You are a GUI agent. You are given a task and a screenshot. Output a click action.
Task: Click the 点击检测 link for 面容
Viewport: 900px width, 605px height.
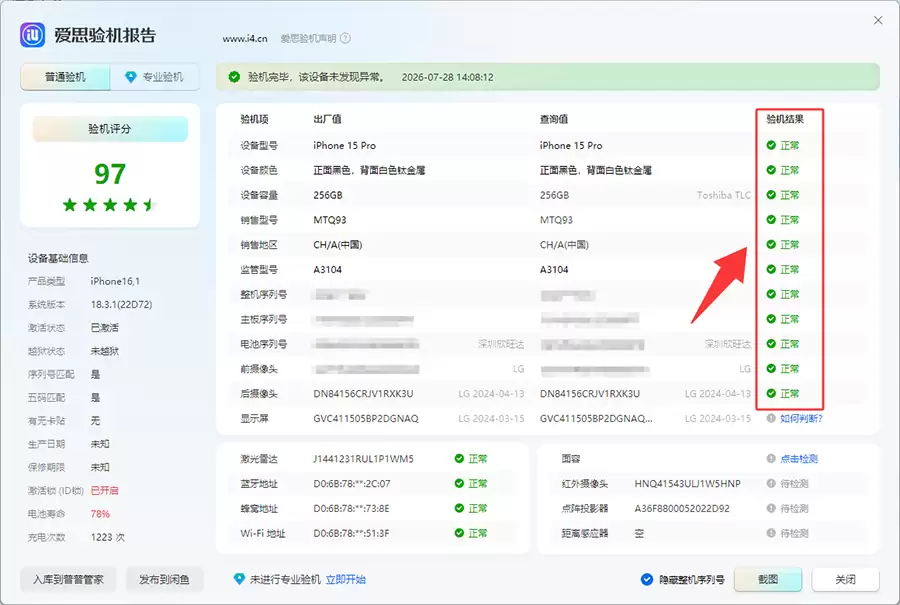coord(799,459)
